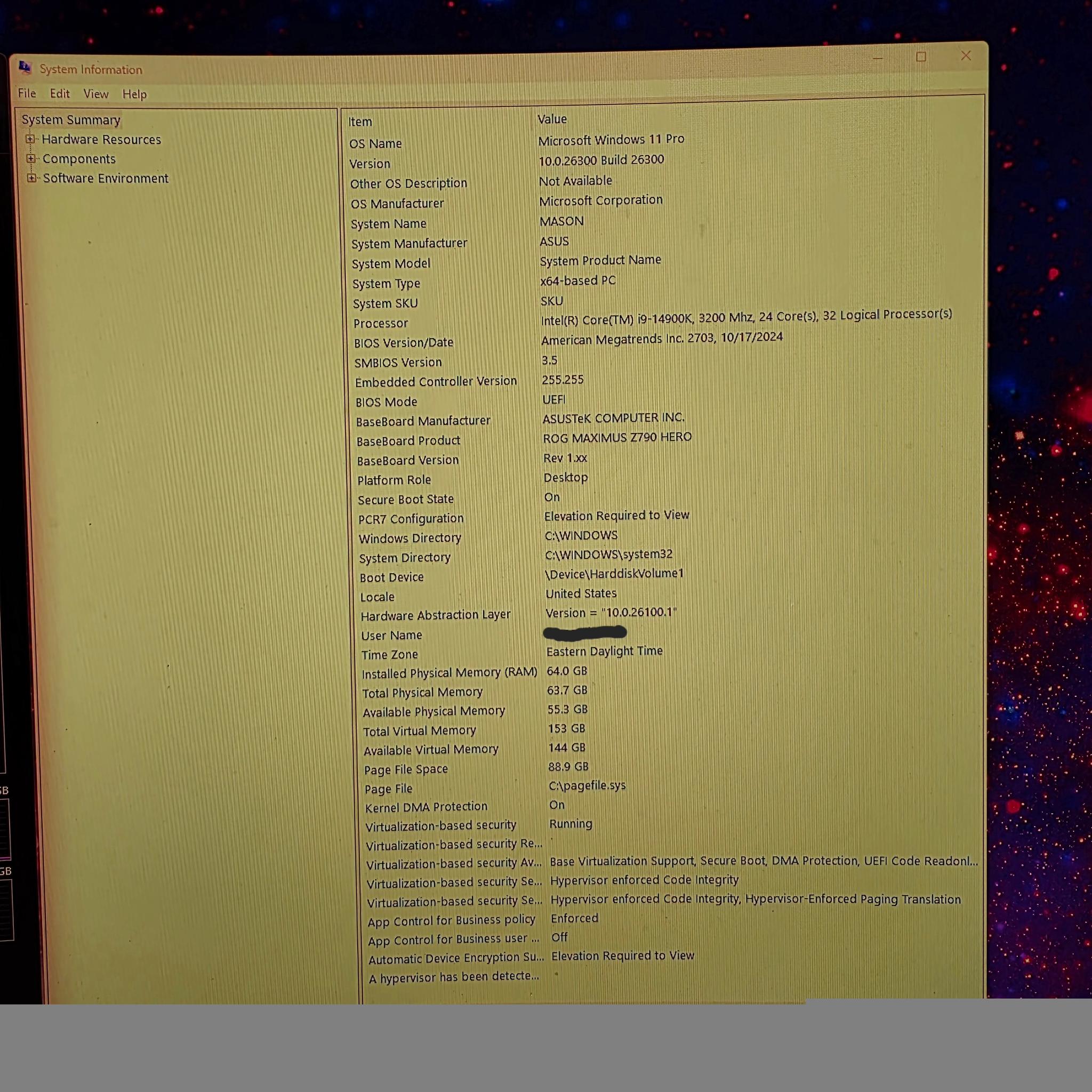Image resolution: width=1092 pixels, height=1092 pixels.
Task: Expand the Components node
Action: (x=30, y=158)
